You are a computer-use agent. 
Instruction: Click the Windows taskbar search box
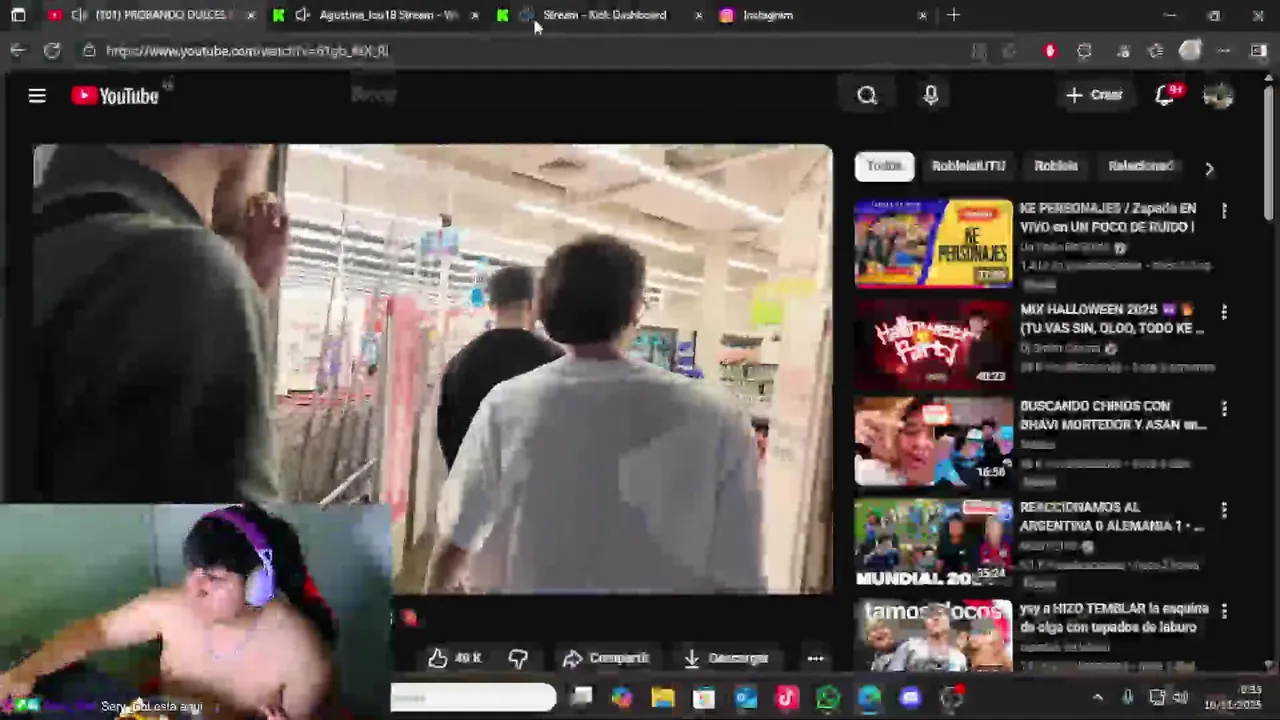[473, 697]
